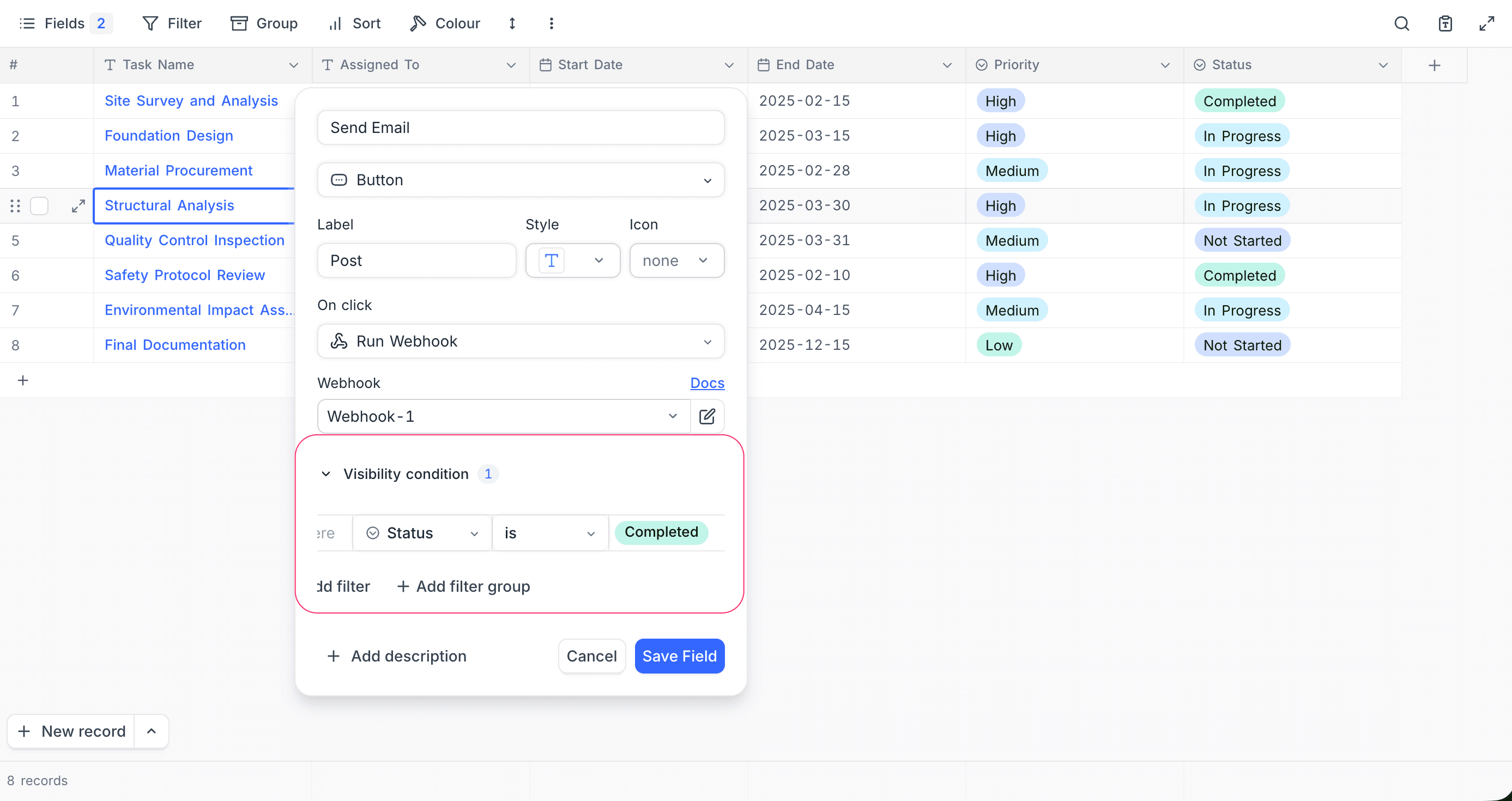This screenshot has width=1512, height=801.
Task: Open the Run Webhook action dropdown
Action: tap(521, 342)
